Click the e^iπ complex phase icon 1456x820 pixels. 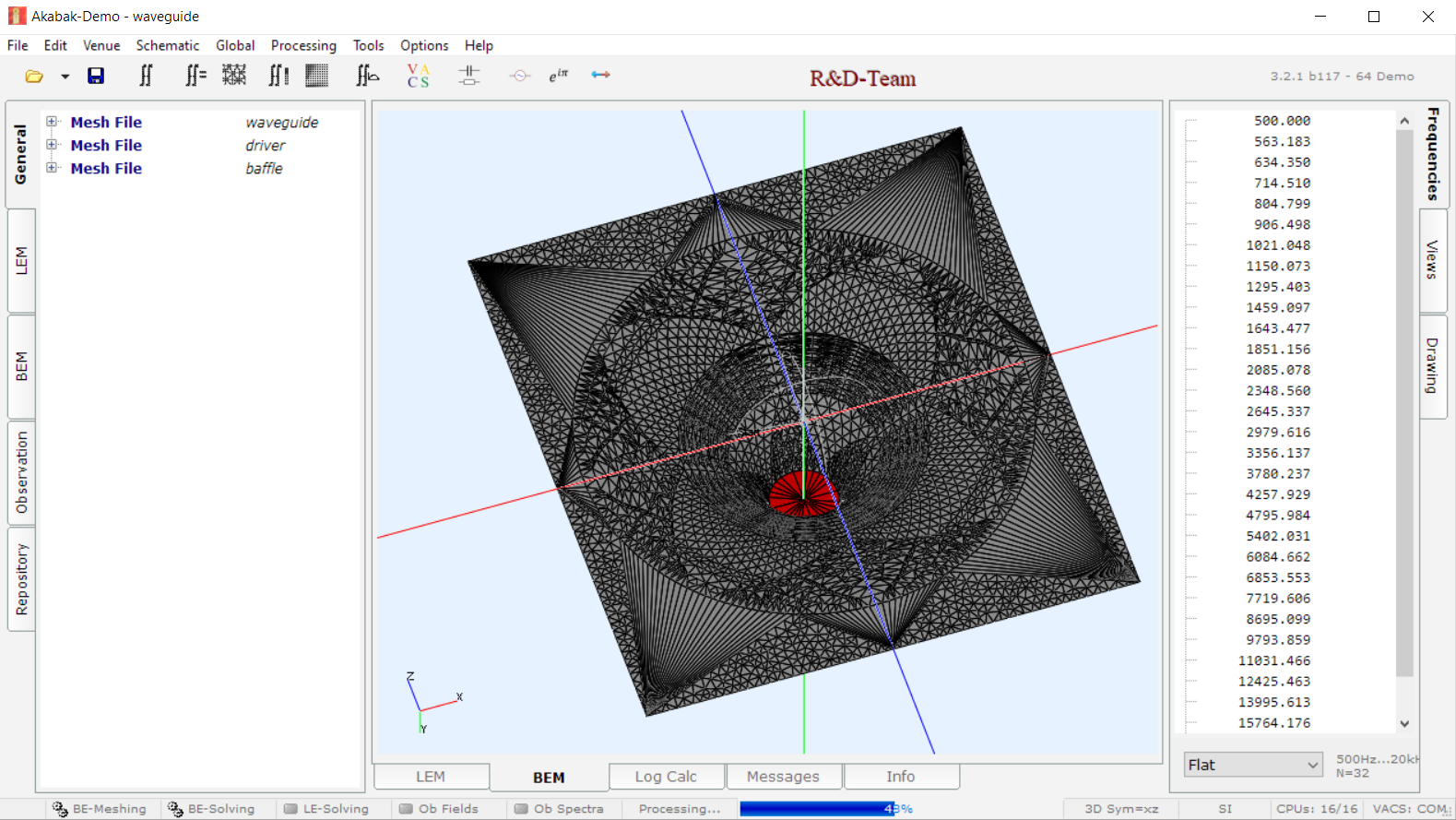pyautogui.click(x=559, y=76)
